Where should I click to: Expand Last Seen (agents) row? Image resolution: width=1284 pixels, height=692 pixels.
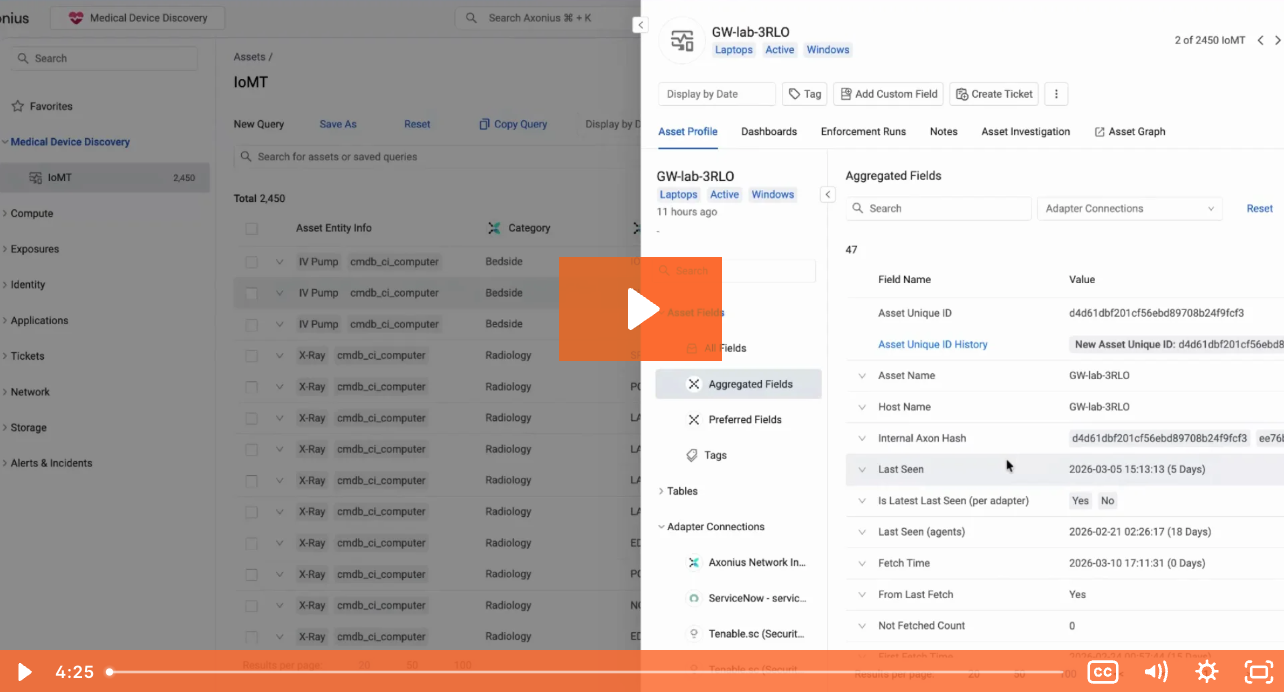pyautogui.click(x=862, y=532)
